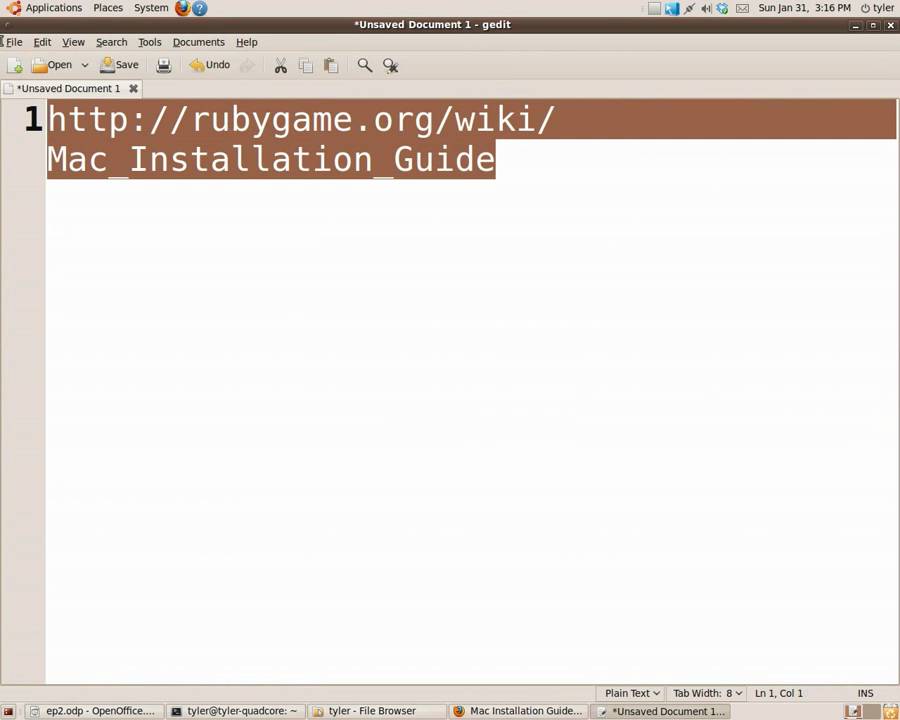
Task: Open the Tab Width dropdown
Action: point(707,694)
